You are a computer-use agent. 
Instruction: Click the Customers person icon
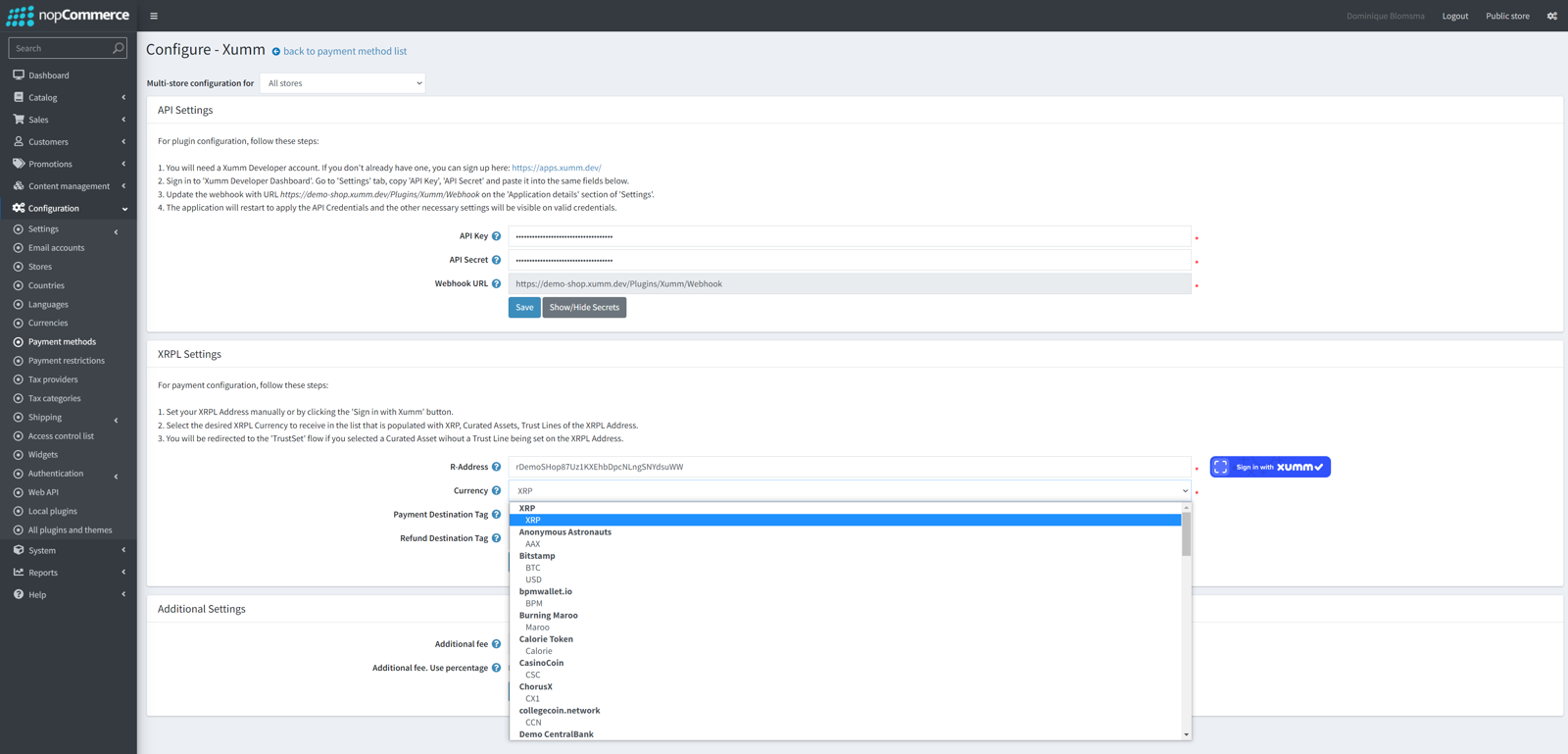pyautogui.click(x=19, y=141)
